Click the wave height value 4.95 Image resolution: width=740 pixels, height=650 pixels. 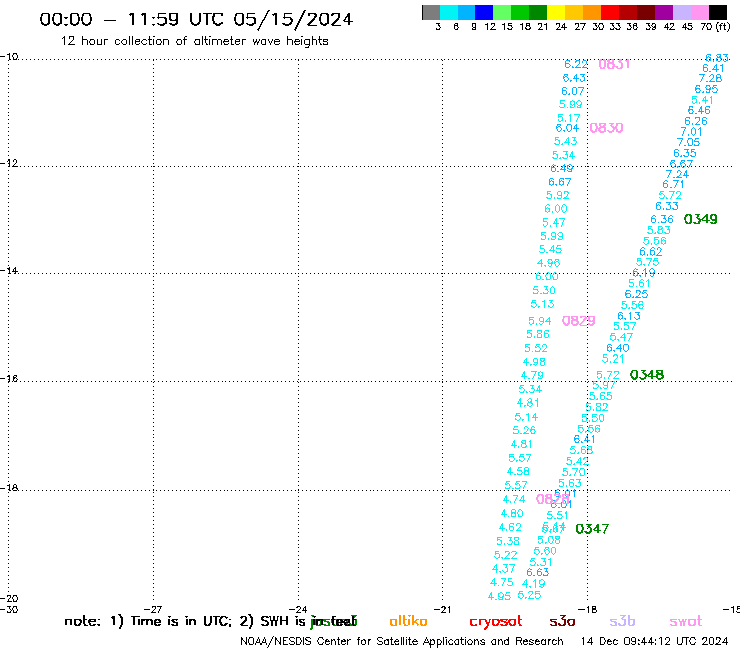[499, 596]
